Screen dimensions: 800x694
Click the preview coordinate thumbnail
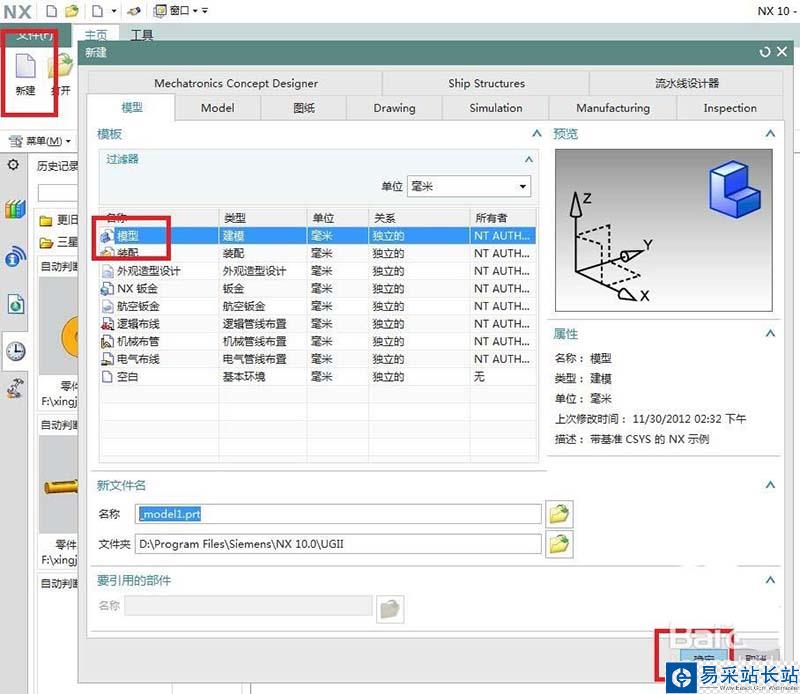coord(663,230)
